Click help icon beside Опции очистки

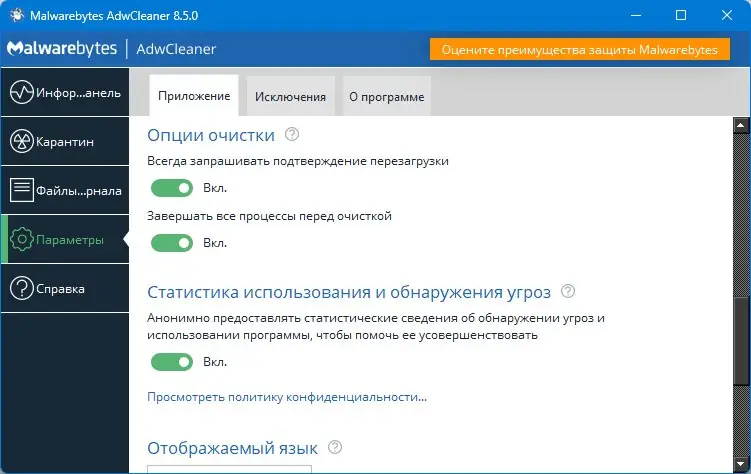click(x=292, y=135)
